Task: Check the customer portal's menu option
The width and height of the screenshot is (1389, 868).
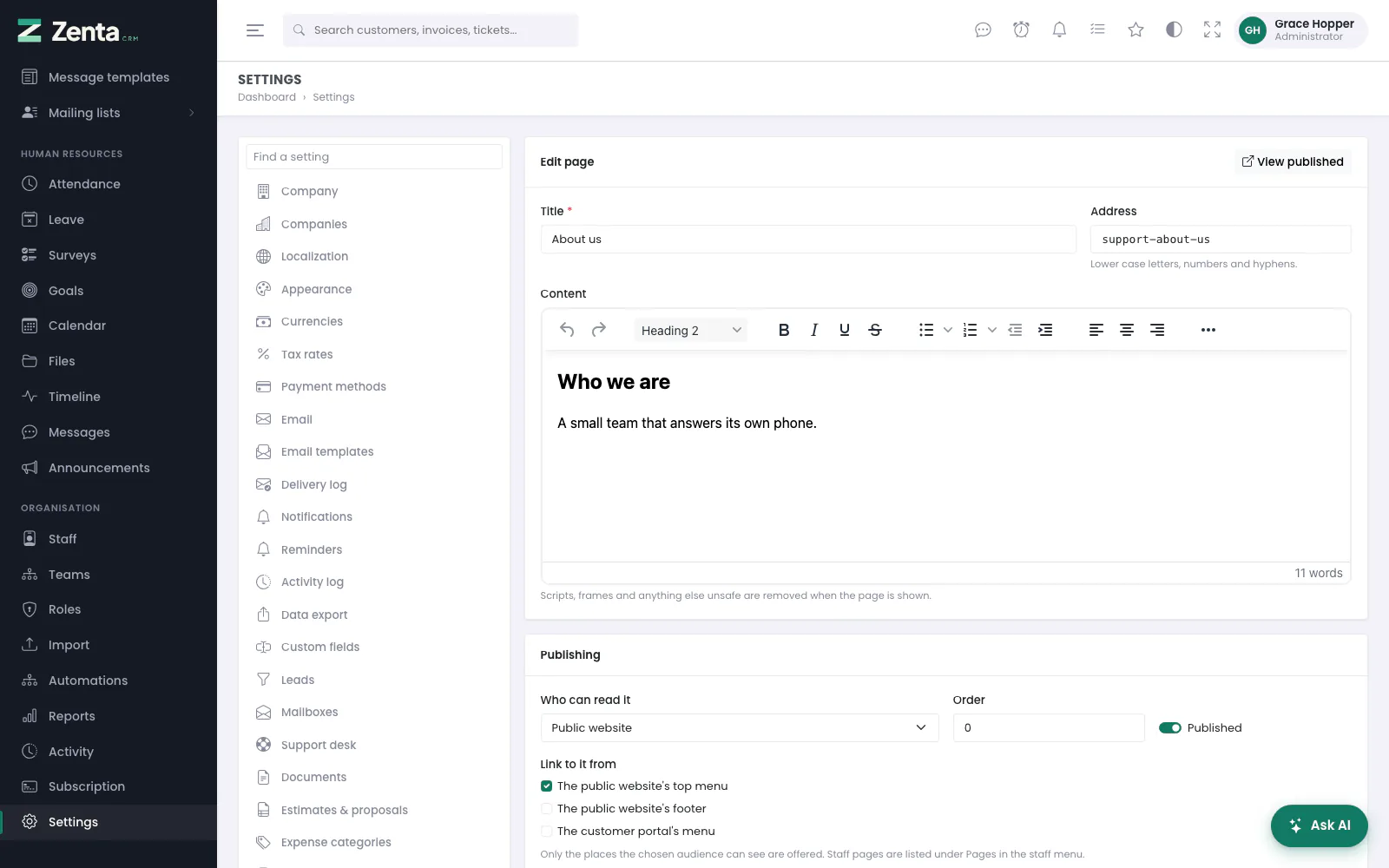Action: pyautogui.click(x=546, y=832)
